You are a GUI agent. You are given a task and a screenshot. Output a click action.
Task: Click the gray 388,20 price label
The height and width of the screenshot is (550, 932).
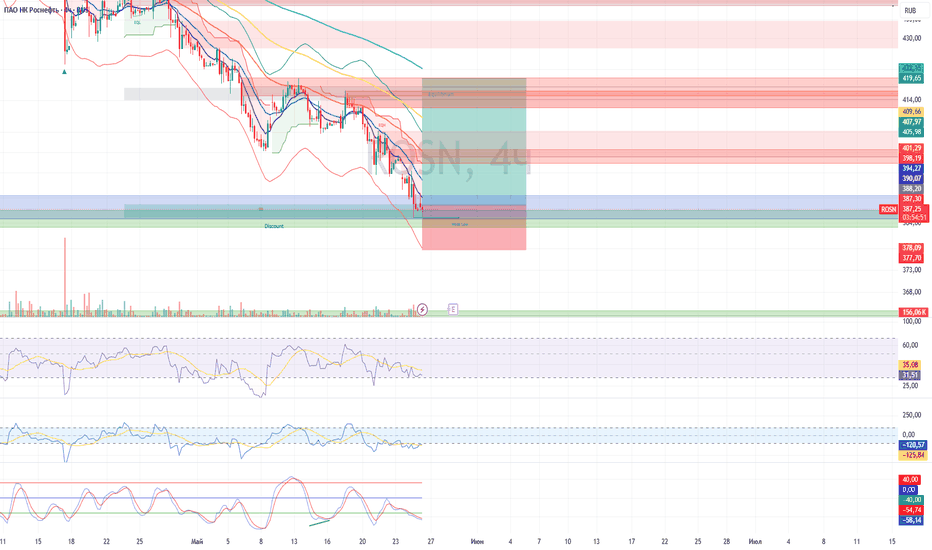[x=912, y=188]
